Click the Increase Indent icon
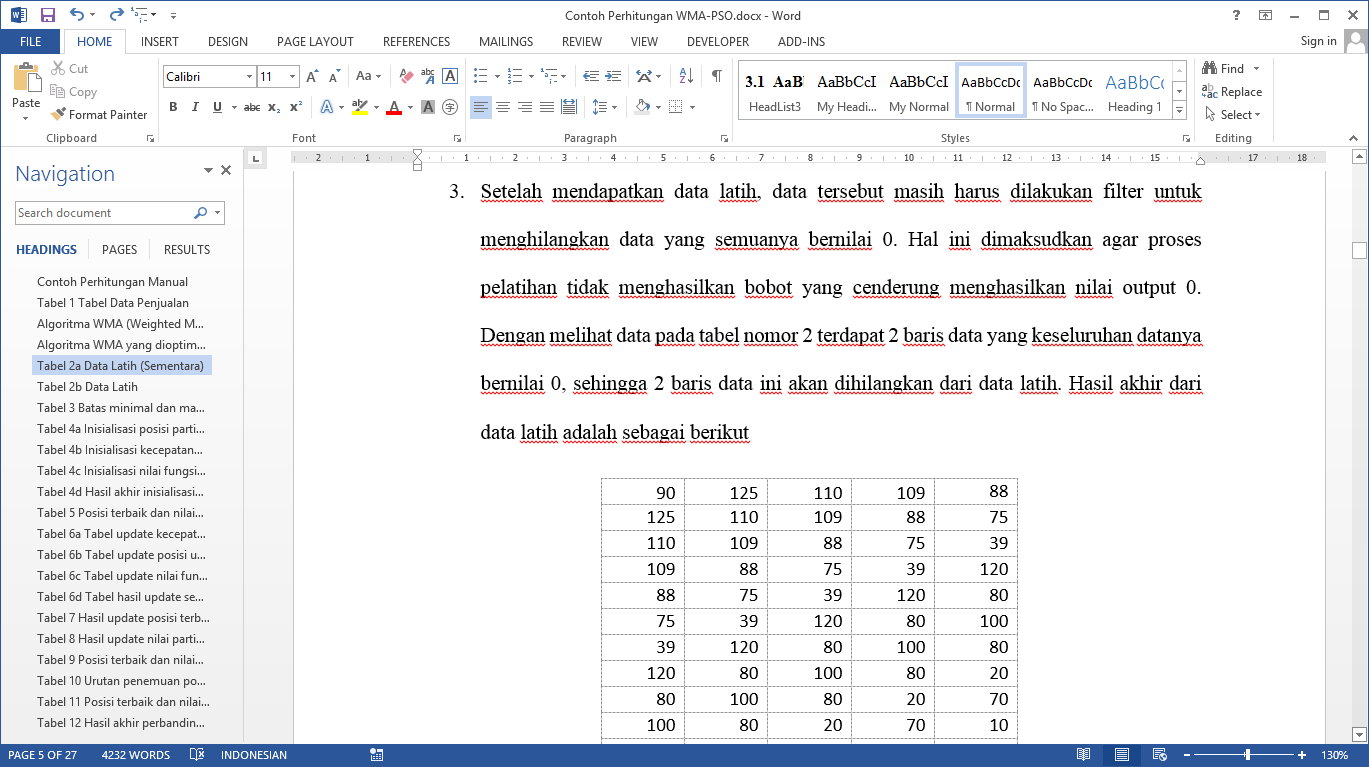The width and height of the screenshot is (1369, 767). tap(612, 76)
